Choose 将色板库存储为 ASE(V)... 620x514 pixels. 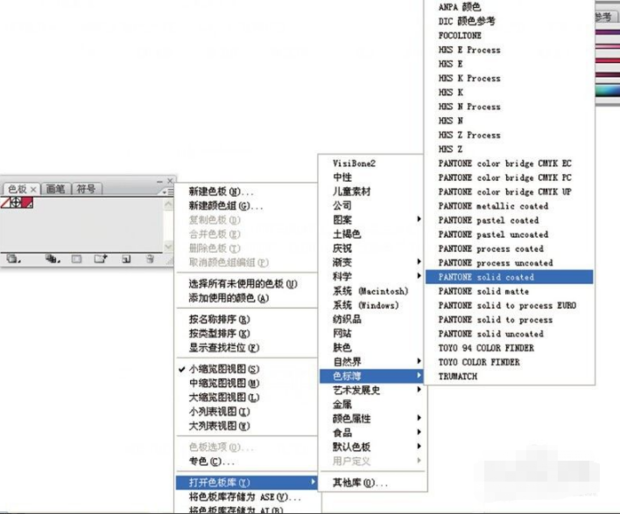click(x=246, y=497)
